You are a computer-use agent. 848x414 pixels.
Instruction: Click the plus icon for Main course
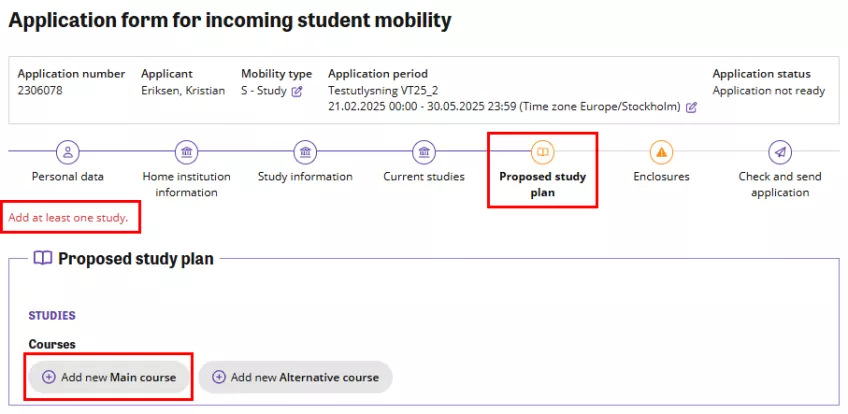coord(49,377)
